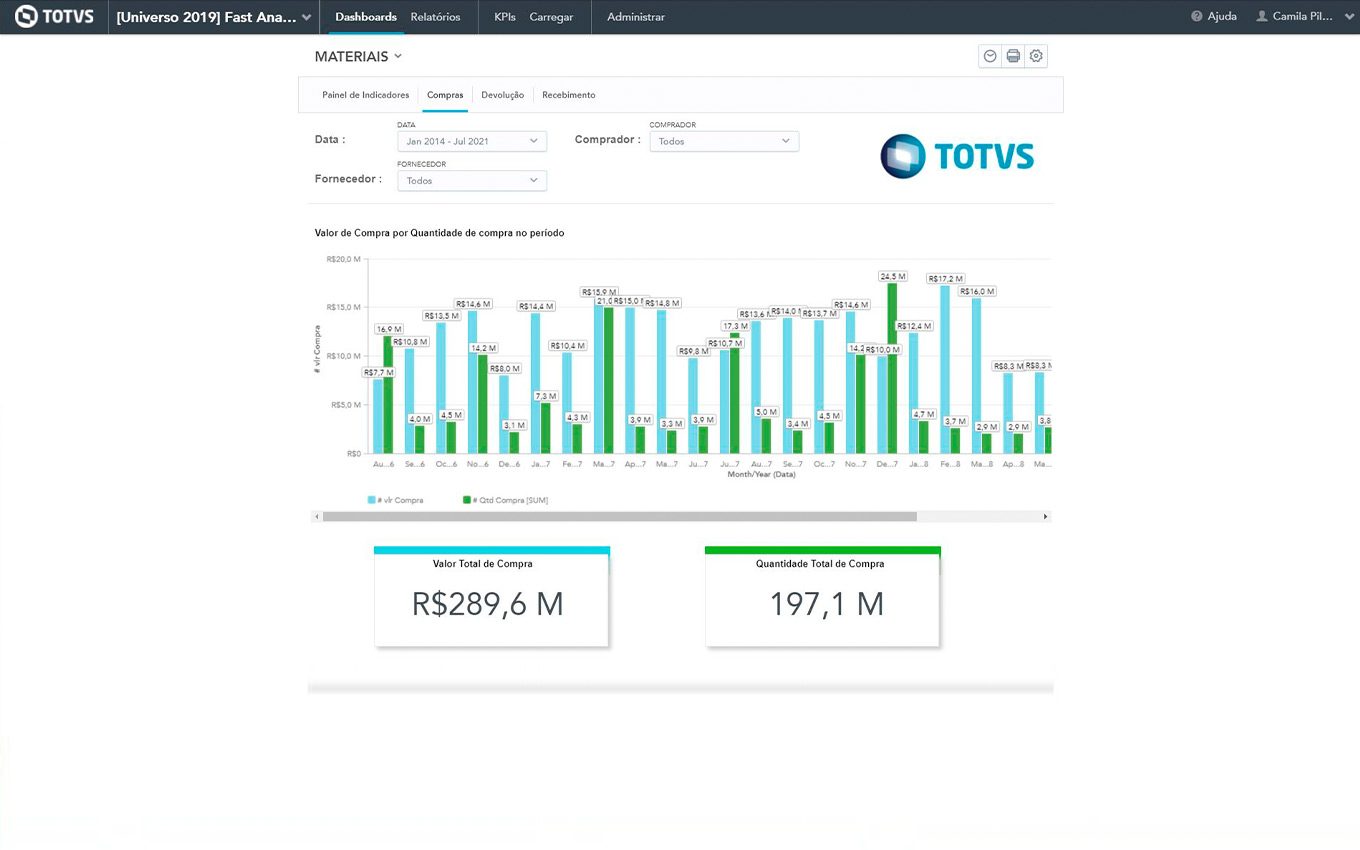
Task: Open dashboard settings gear icon
Action: click(1036, 56)
